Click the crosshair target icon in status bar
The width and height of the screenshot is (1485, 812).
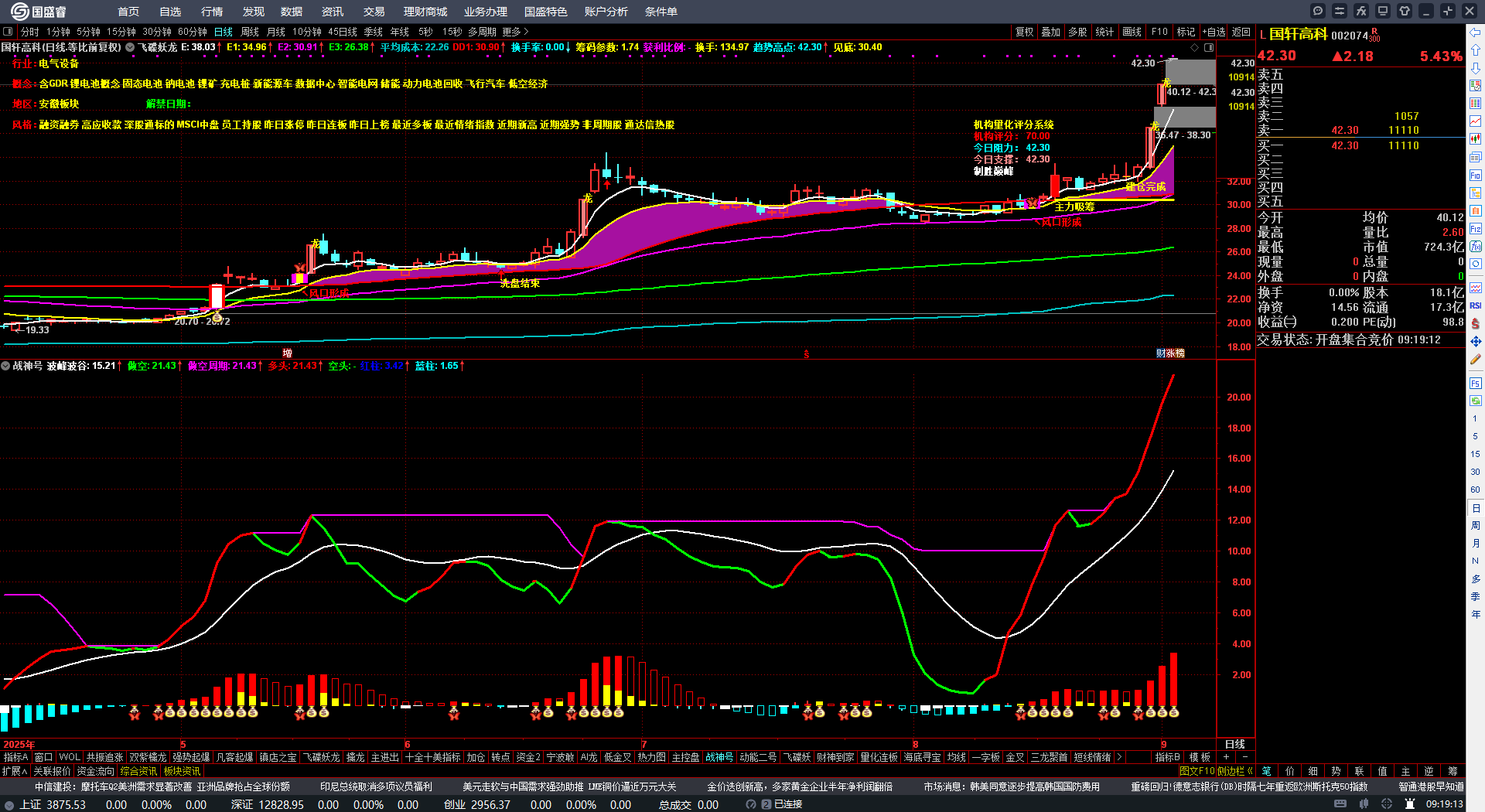pos(1388,804)
